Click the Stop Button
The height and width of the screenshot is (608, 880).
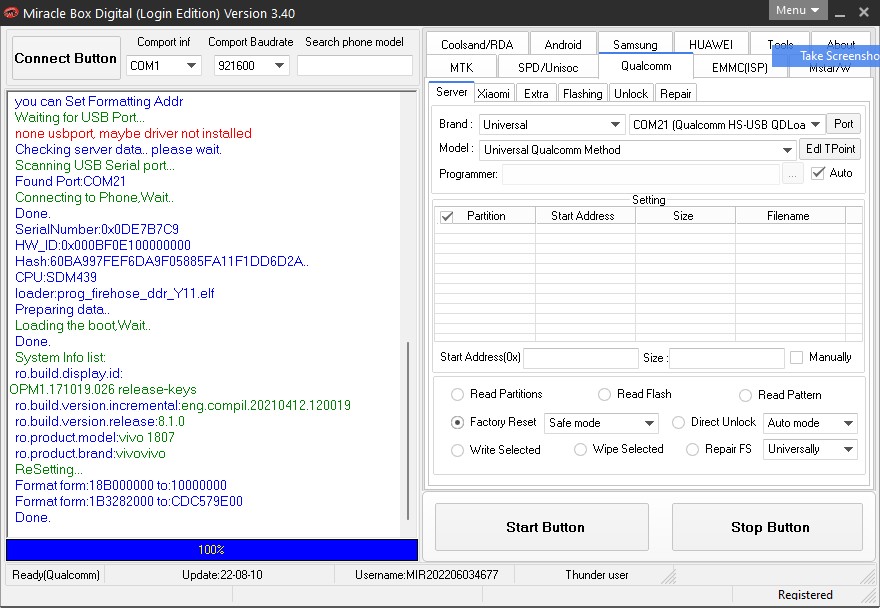coord(767,527)
